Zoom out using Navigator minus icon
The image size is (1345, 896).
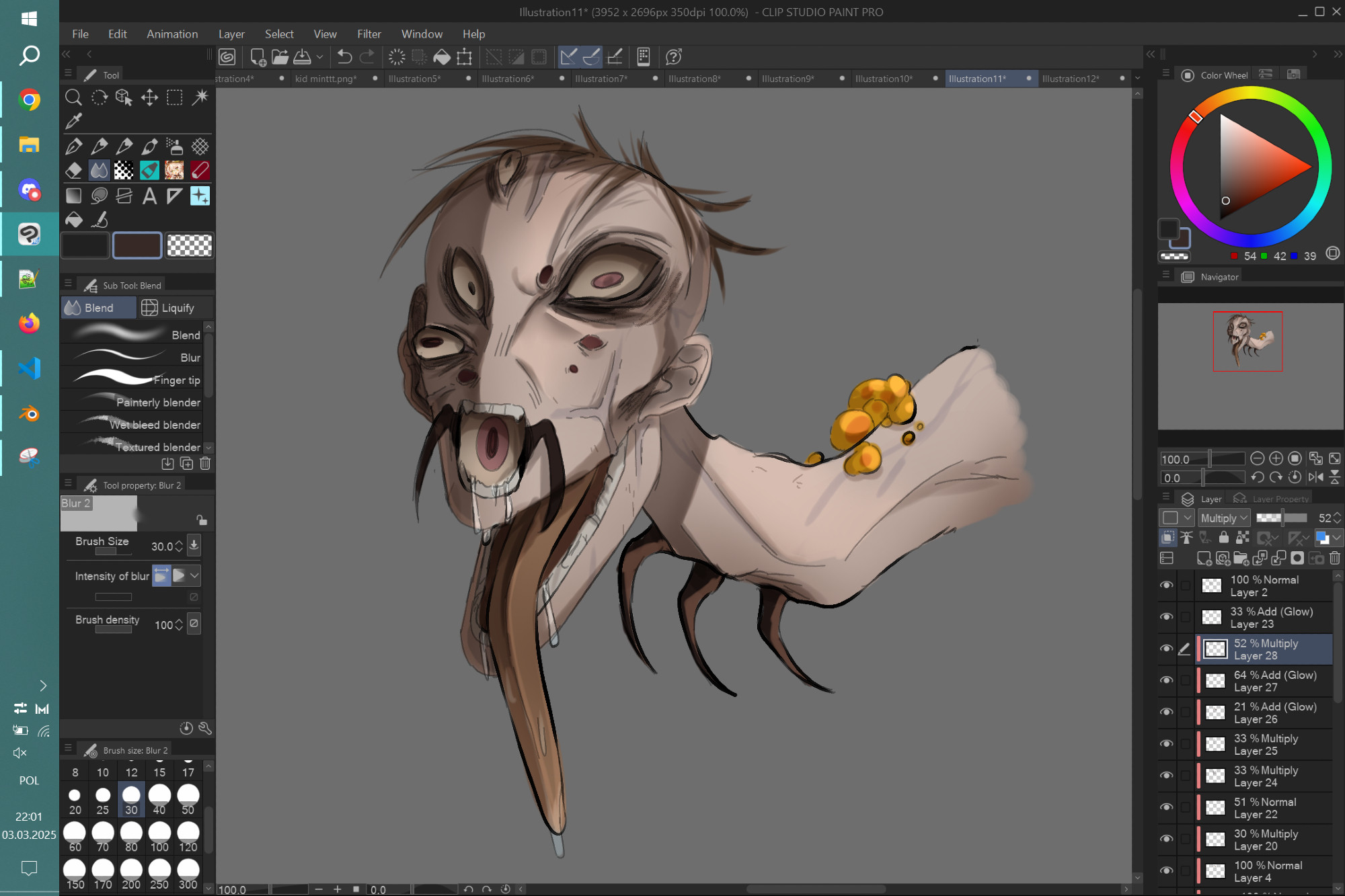1257,459
